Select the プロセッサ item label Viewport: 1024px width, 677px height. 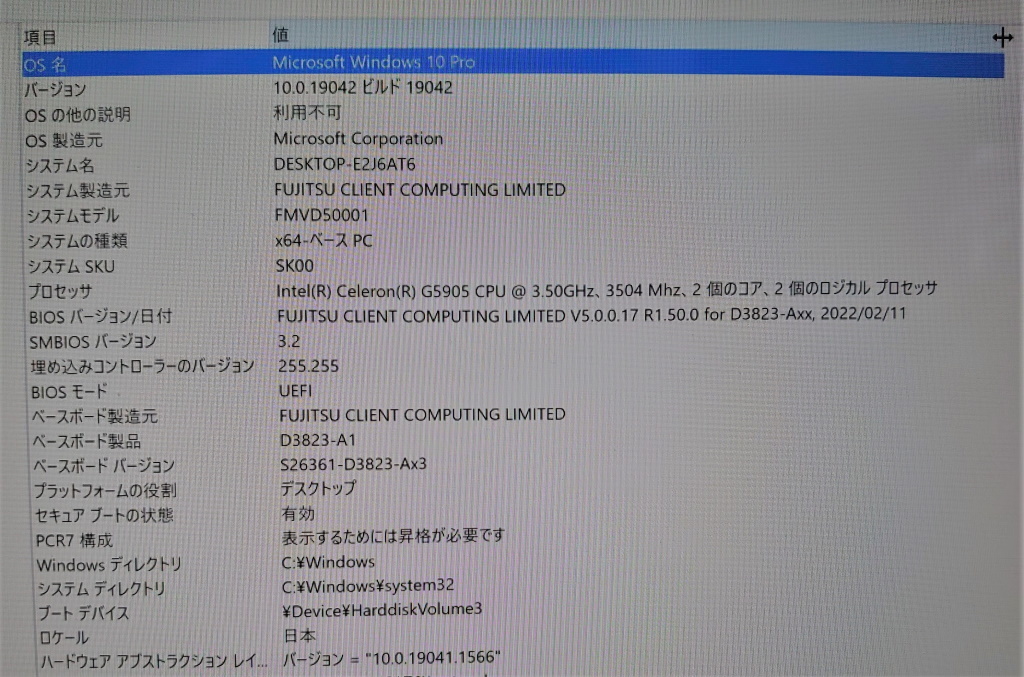coord(60,292)
